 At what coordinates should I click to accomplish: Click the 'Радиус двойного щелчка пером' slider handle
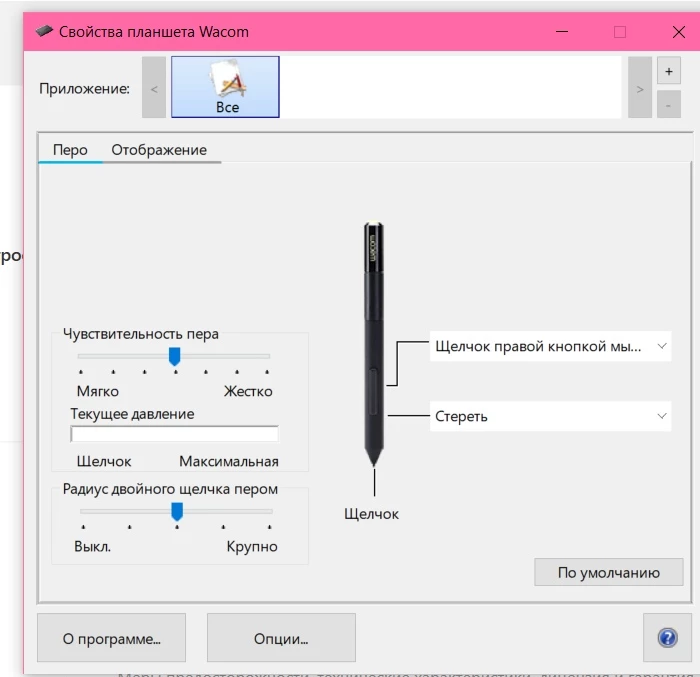(x=177, y=511)
